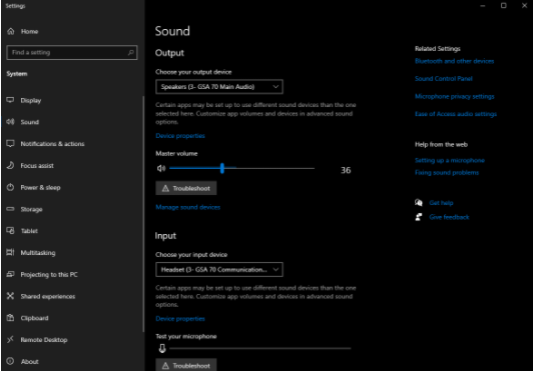
Task: Open the input device dropdown
Action: click(219, 269)
